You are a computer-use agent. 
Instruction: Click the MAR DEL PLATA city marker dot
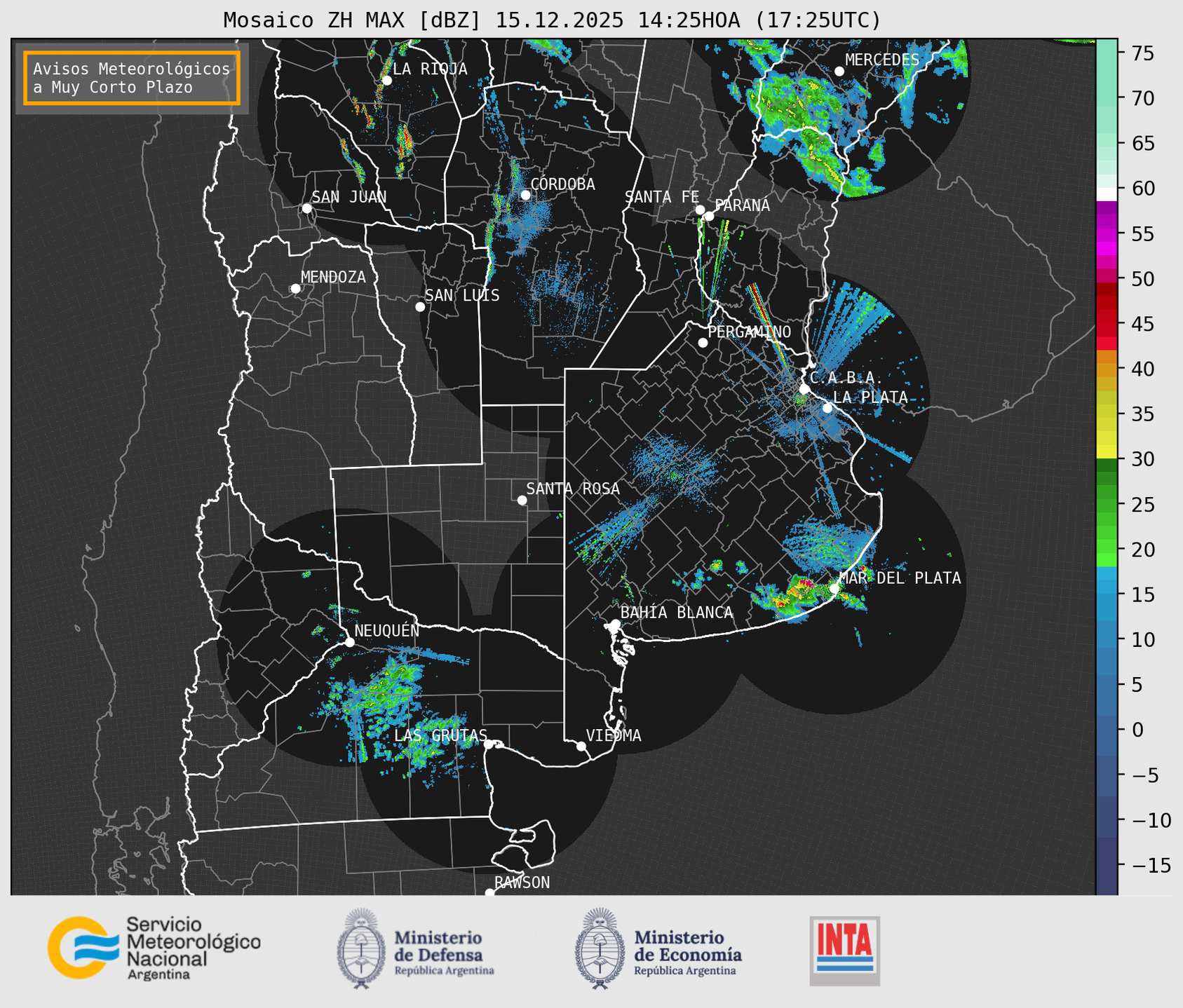coord(834,589)
